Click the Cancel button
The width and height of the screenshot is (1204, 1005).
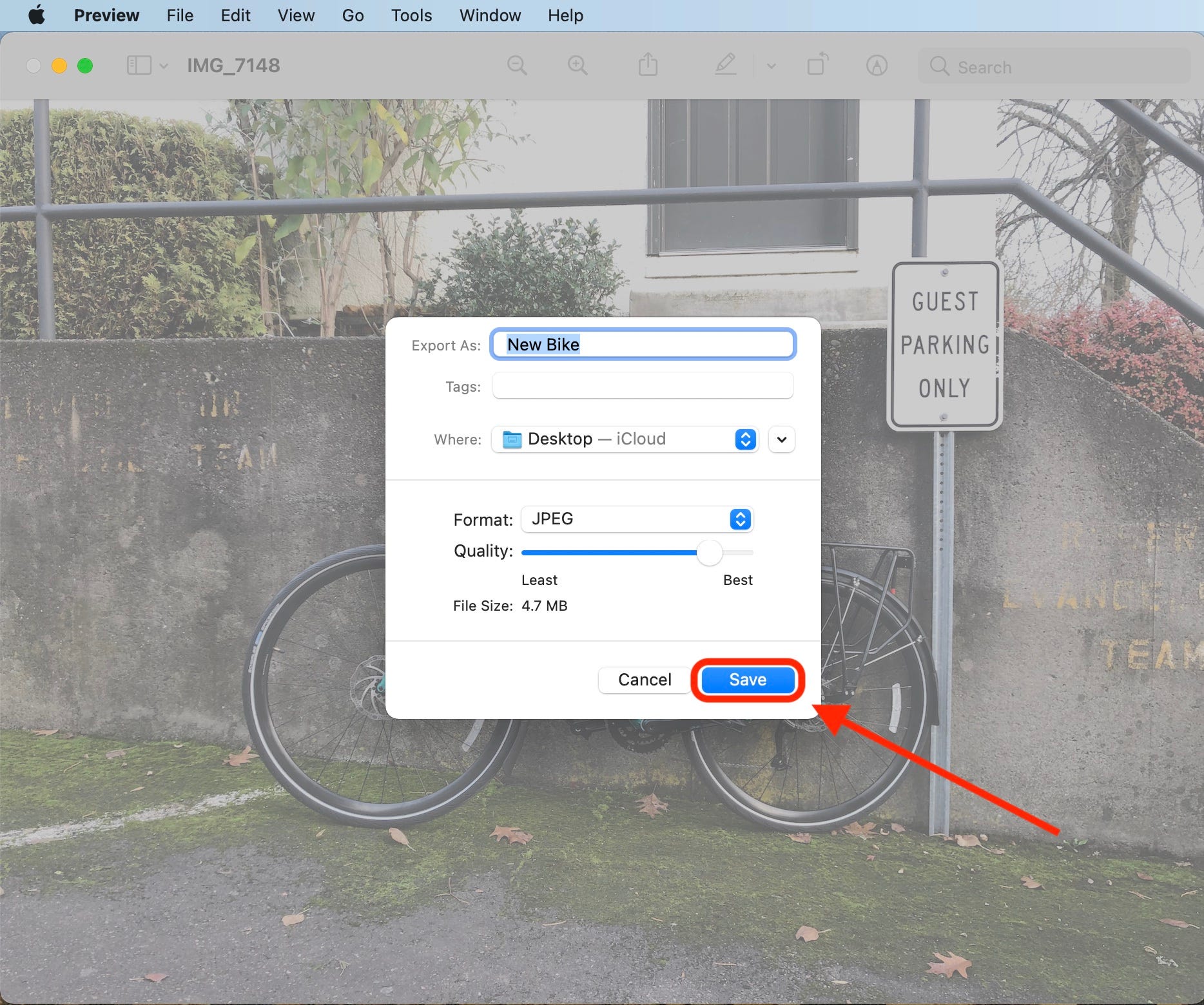[644, 680]
